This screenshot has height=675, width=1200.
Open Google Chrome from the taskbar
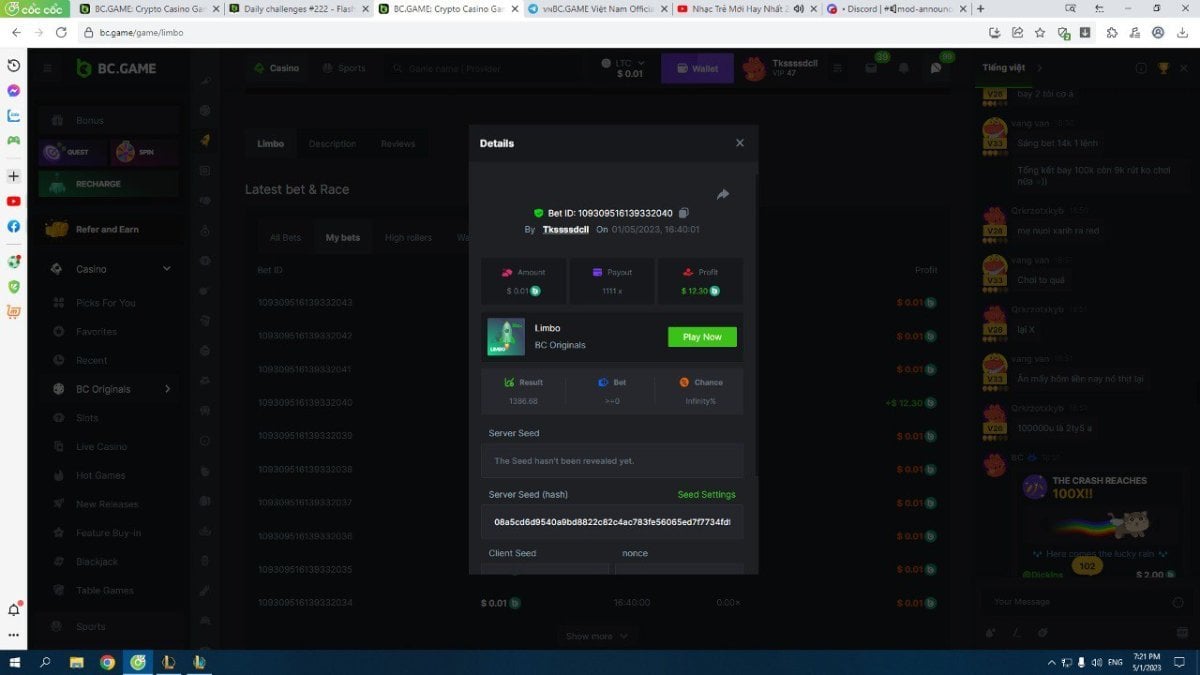(107, 662)
